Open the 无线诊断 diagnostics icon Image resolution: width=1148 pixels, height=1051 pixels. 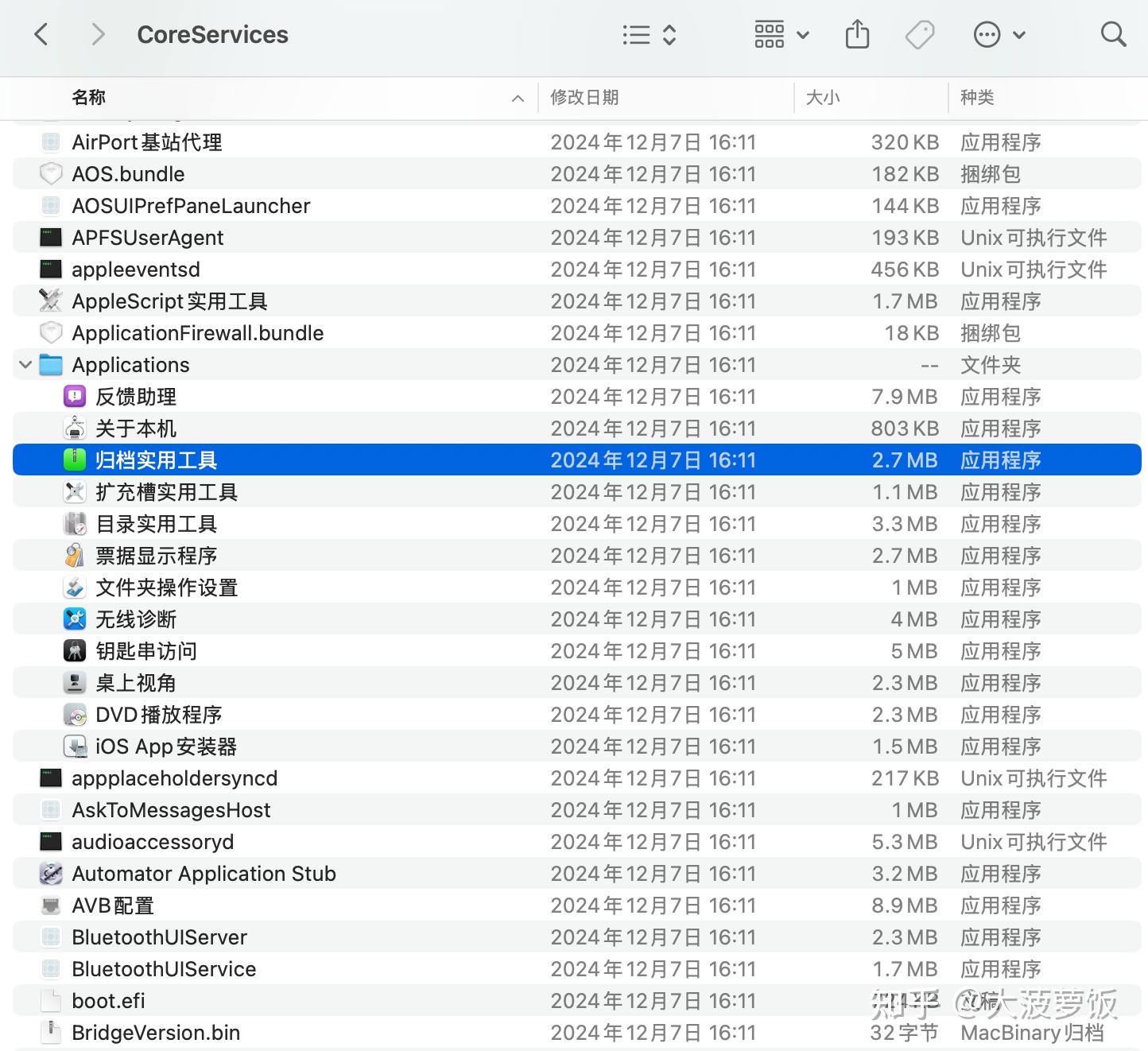(75, 619)
